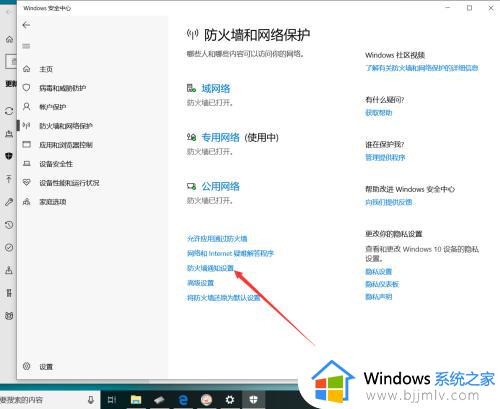Click Windows Update sync icon in Settings window

tap(9, 111)
